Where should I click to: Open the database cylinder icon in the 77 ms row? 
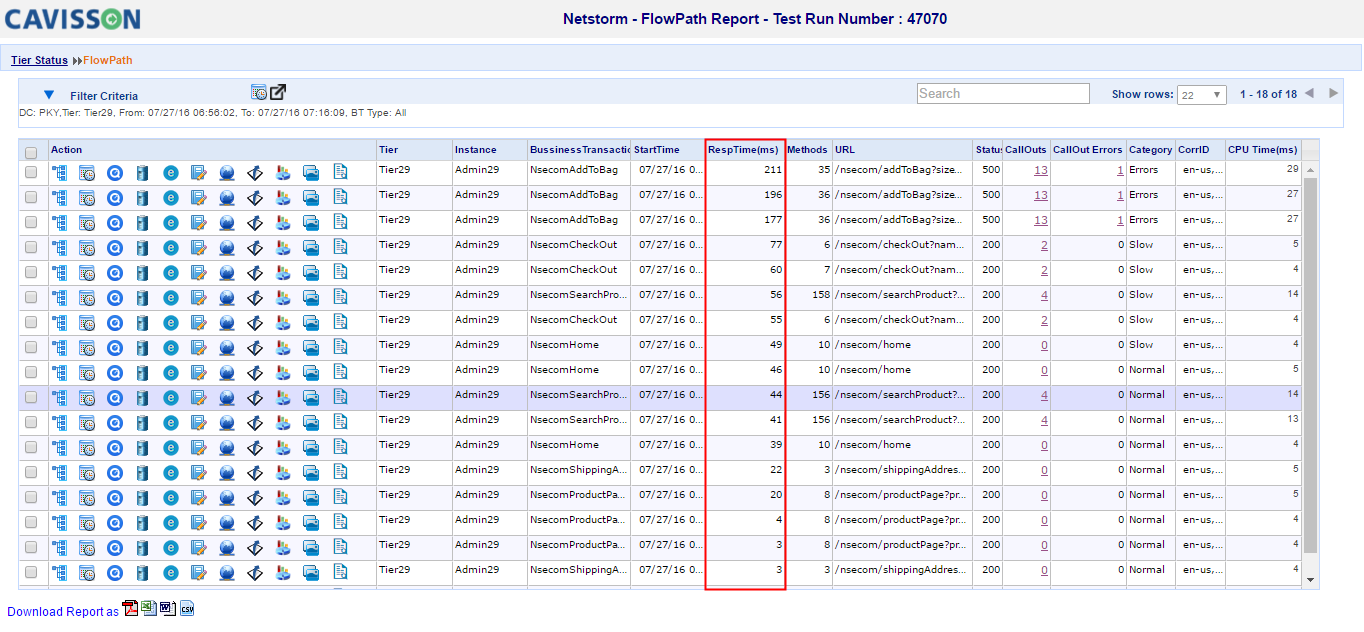[142, 247]
